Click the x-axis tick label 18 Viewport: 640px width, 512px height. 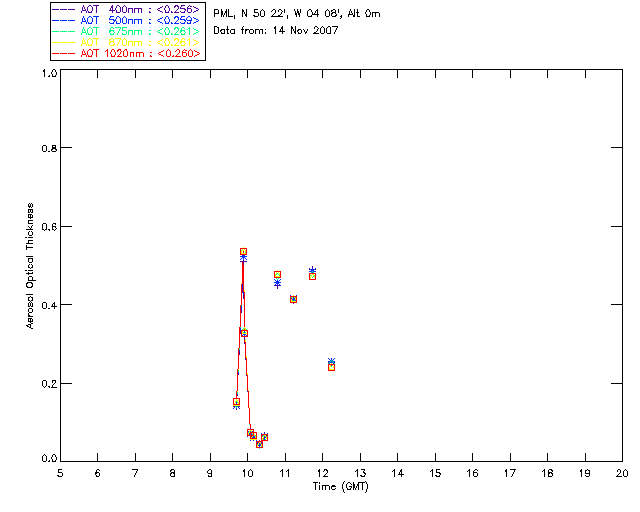click(547, 473)
